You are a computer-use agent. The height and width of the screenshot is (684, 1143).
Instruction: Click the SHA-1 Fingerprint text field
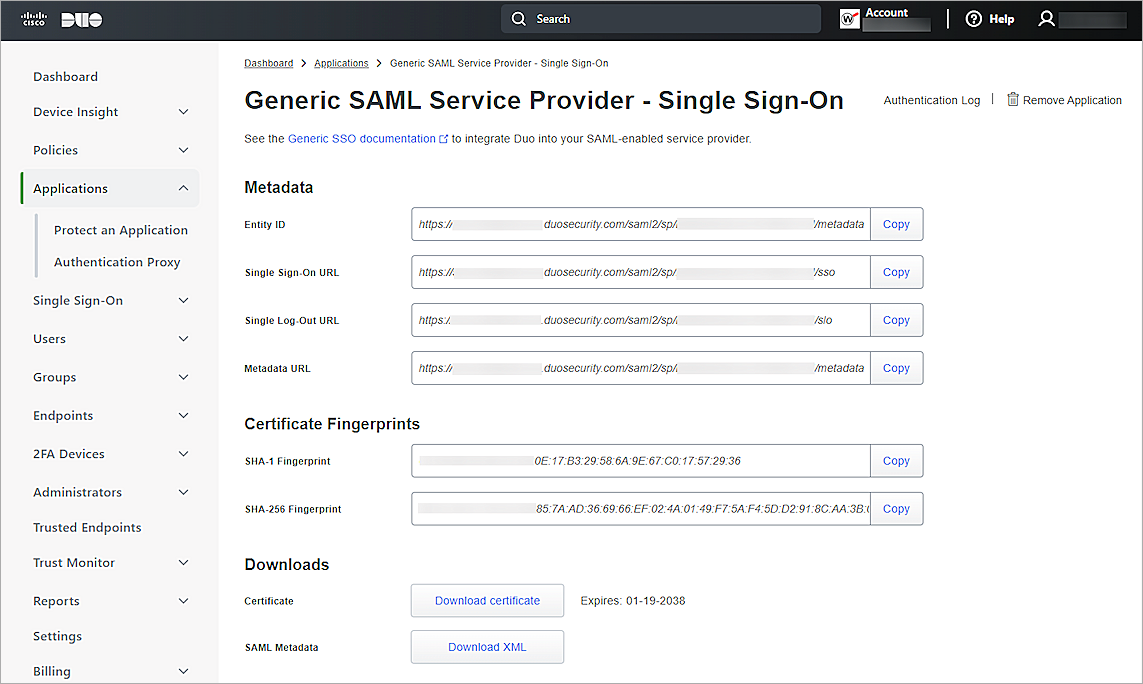click(x=640, y=461)
